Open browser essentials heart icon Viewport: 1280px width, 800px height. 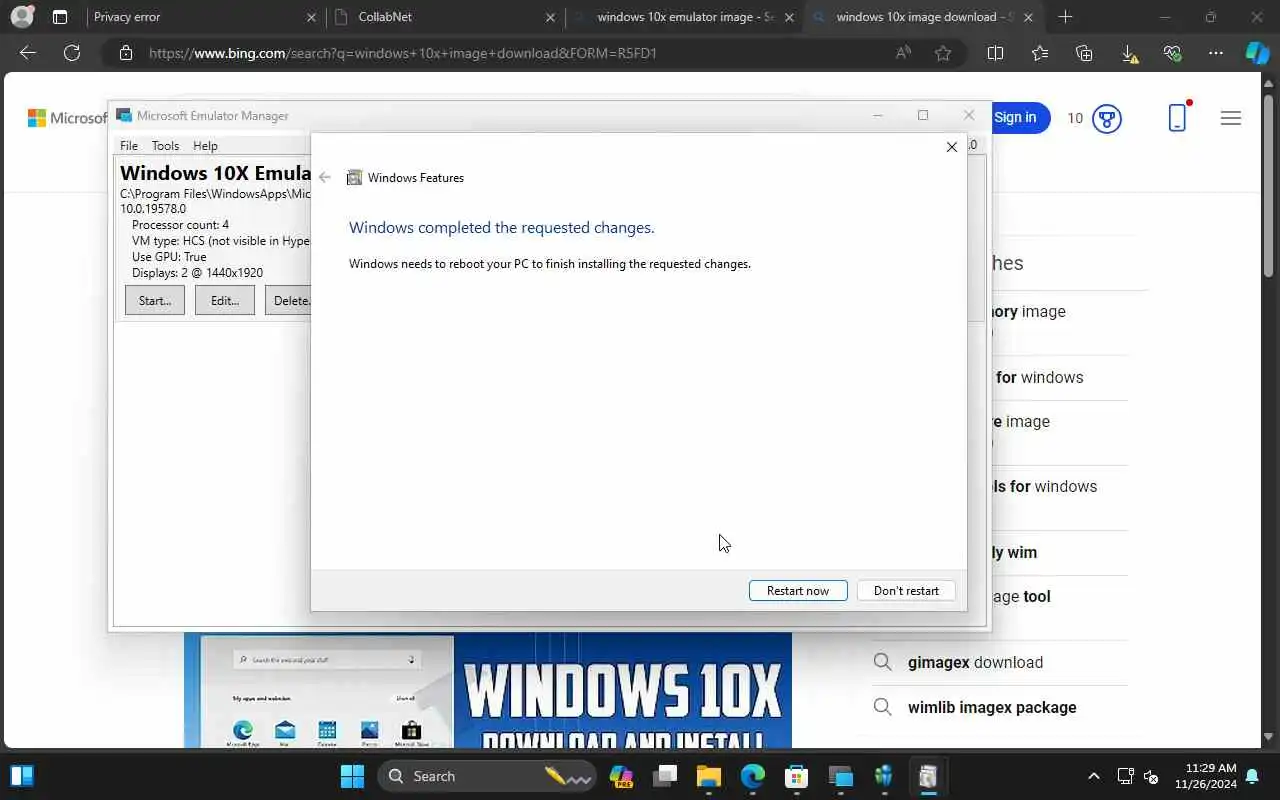(1172, 53)
